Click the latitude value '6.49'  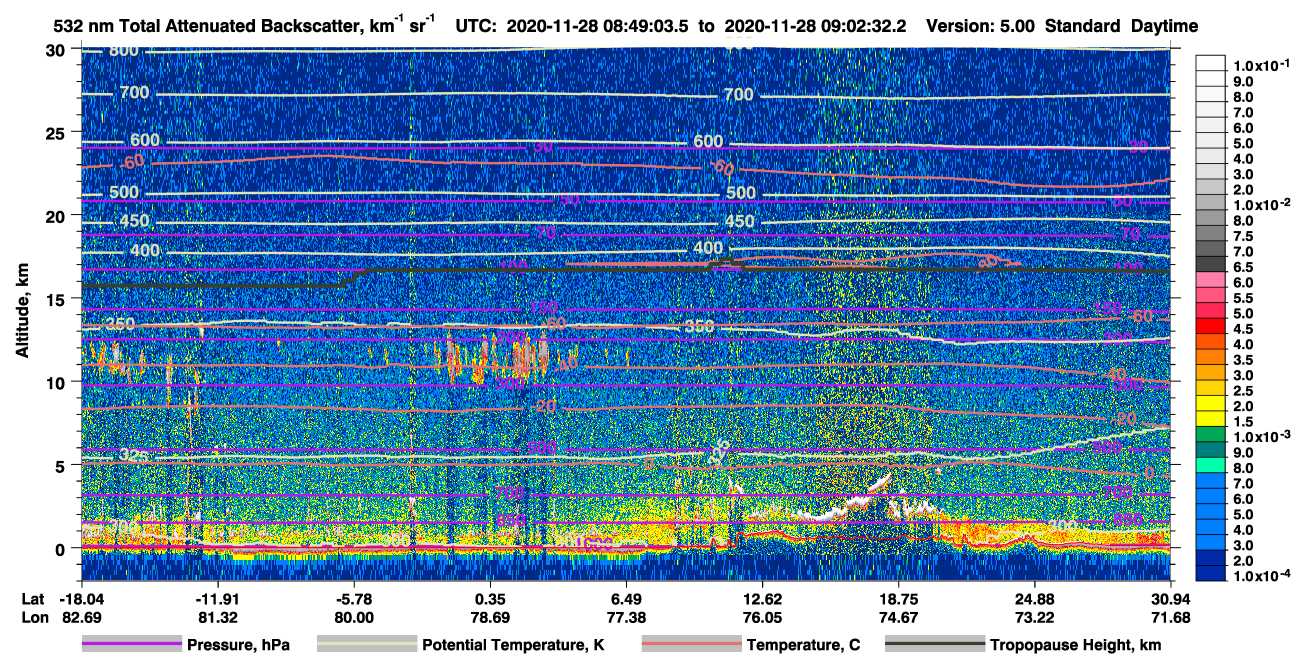[626, 598]
